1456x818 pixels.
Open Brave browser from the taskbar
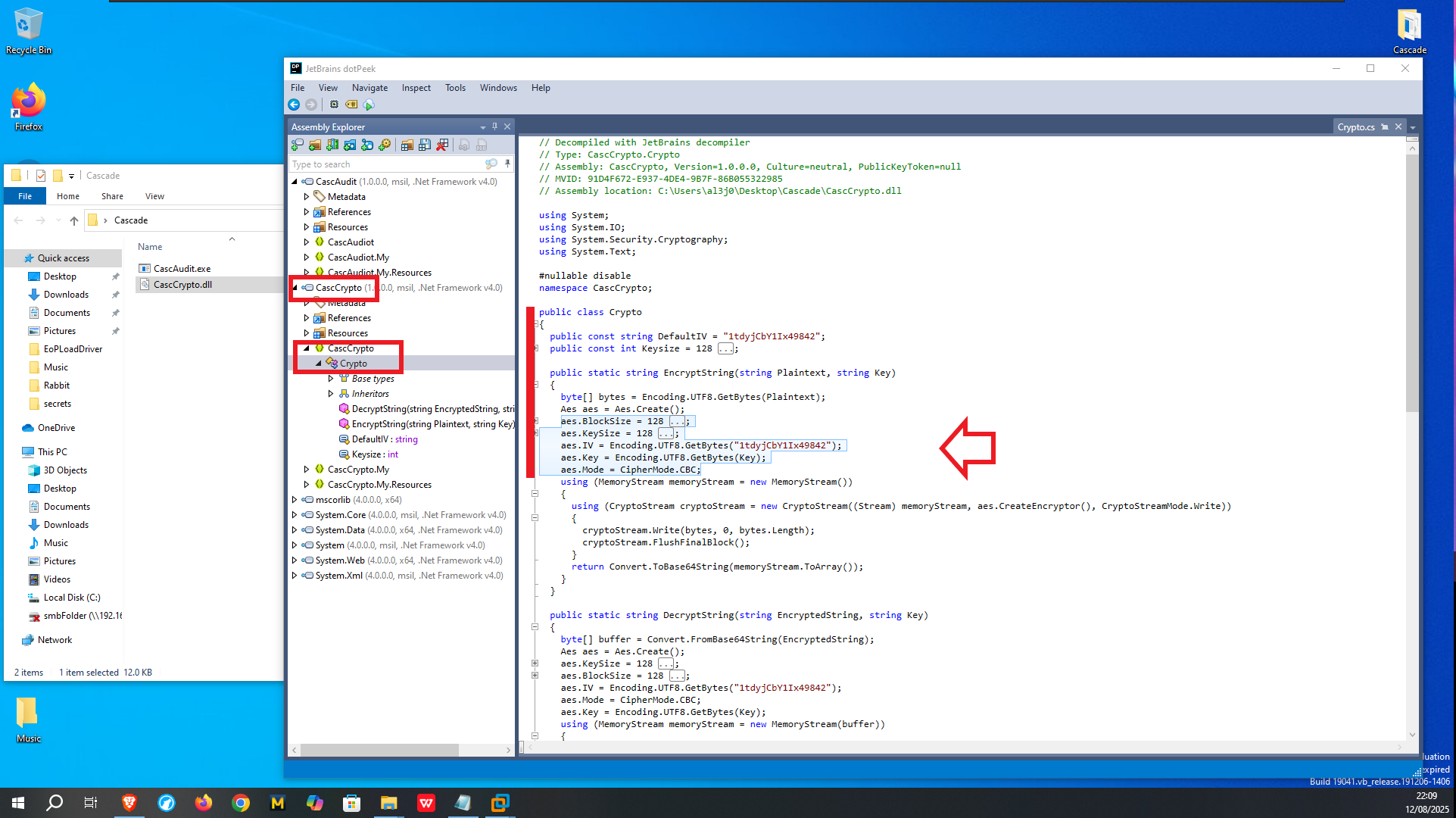click(x=129, y=803)
